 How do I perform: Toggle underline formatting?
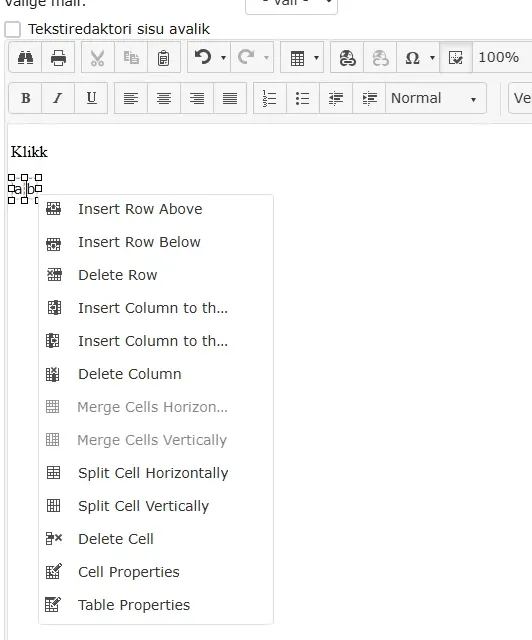[91, 98]
